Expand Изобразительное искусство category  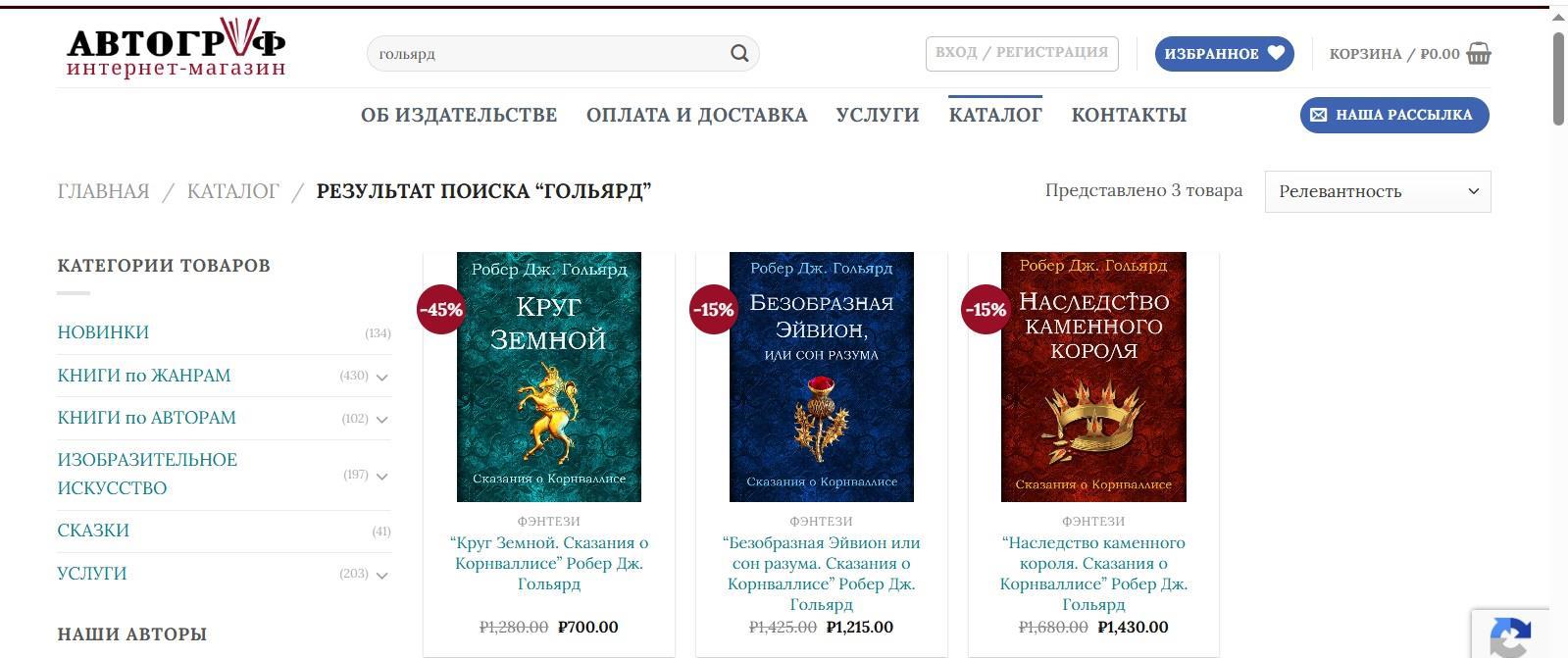click(382, 476)
